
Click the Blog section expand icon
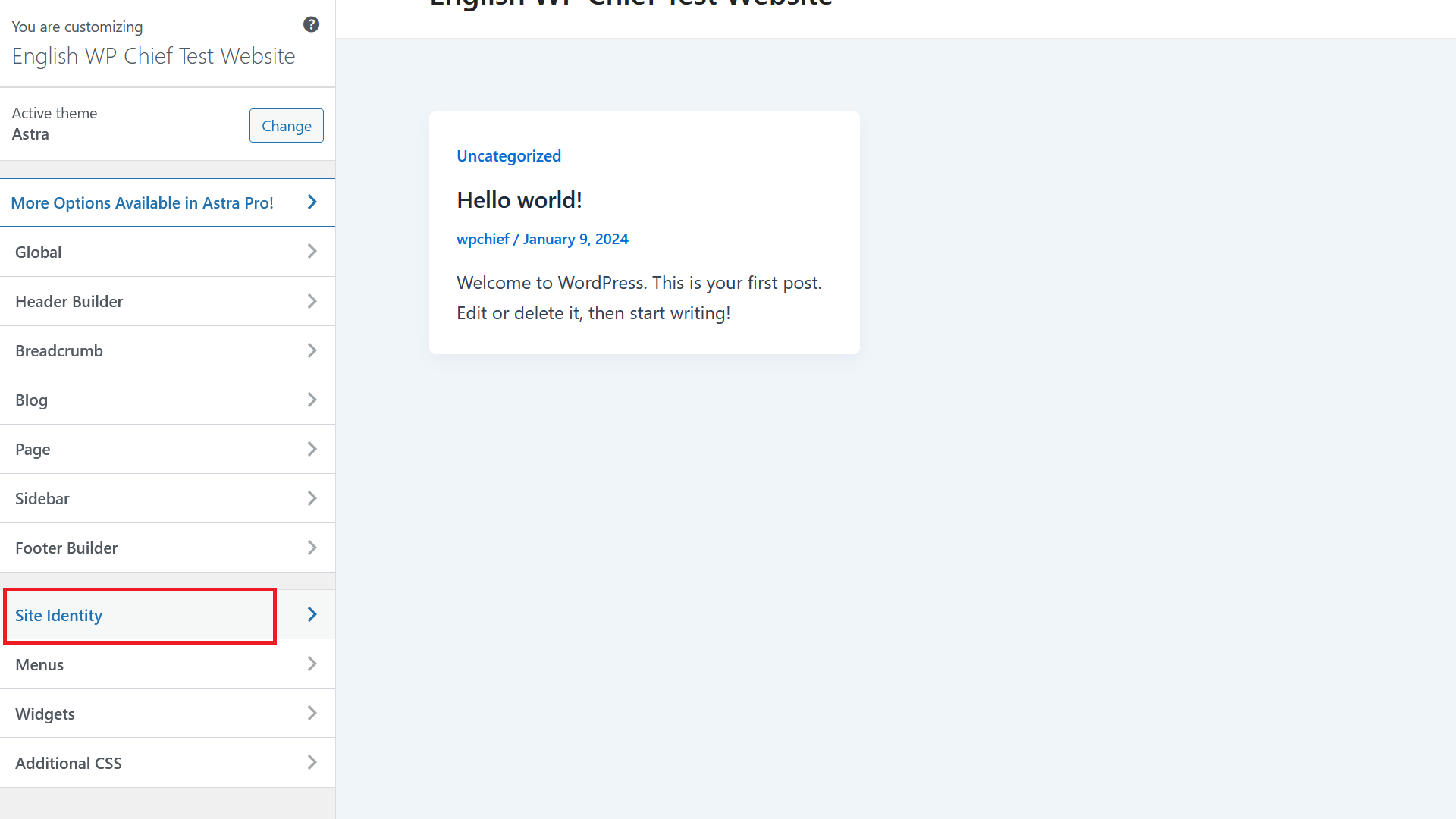click(312, 399)
